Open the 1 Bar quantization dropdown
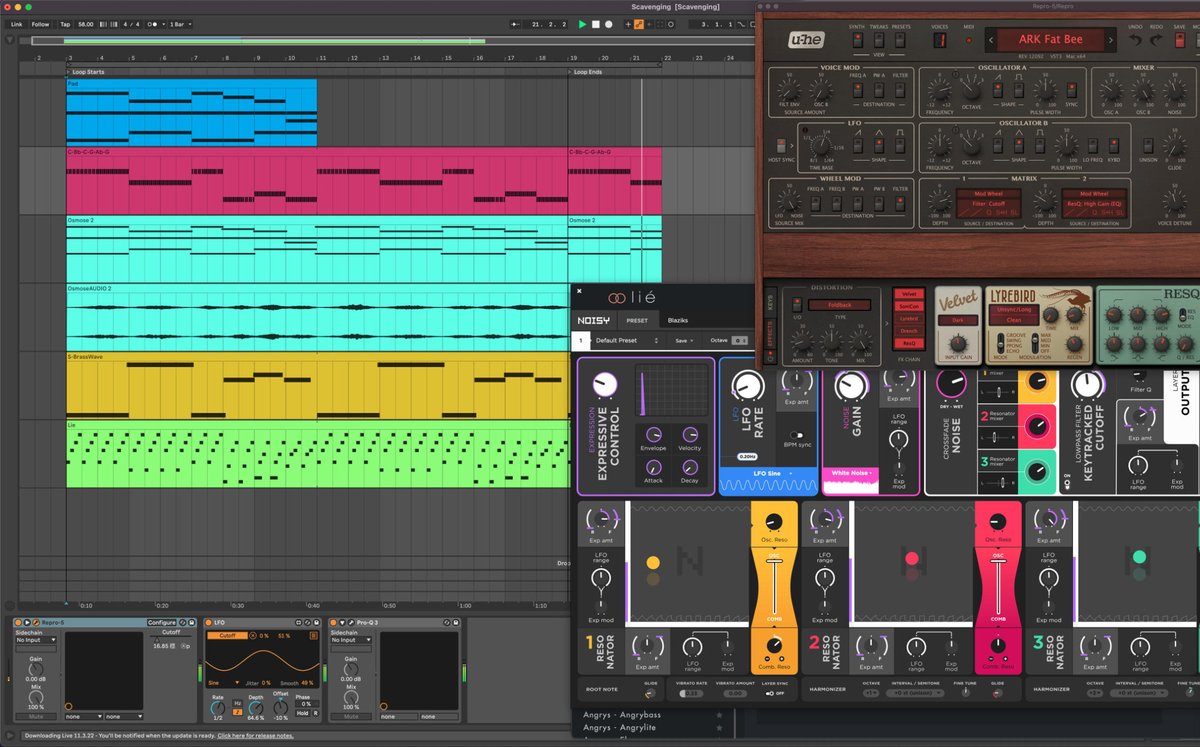 181,24
